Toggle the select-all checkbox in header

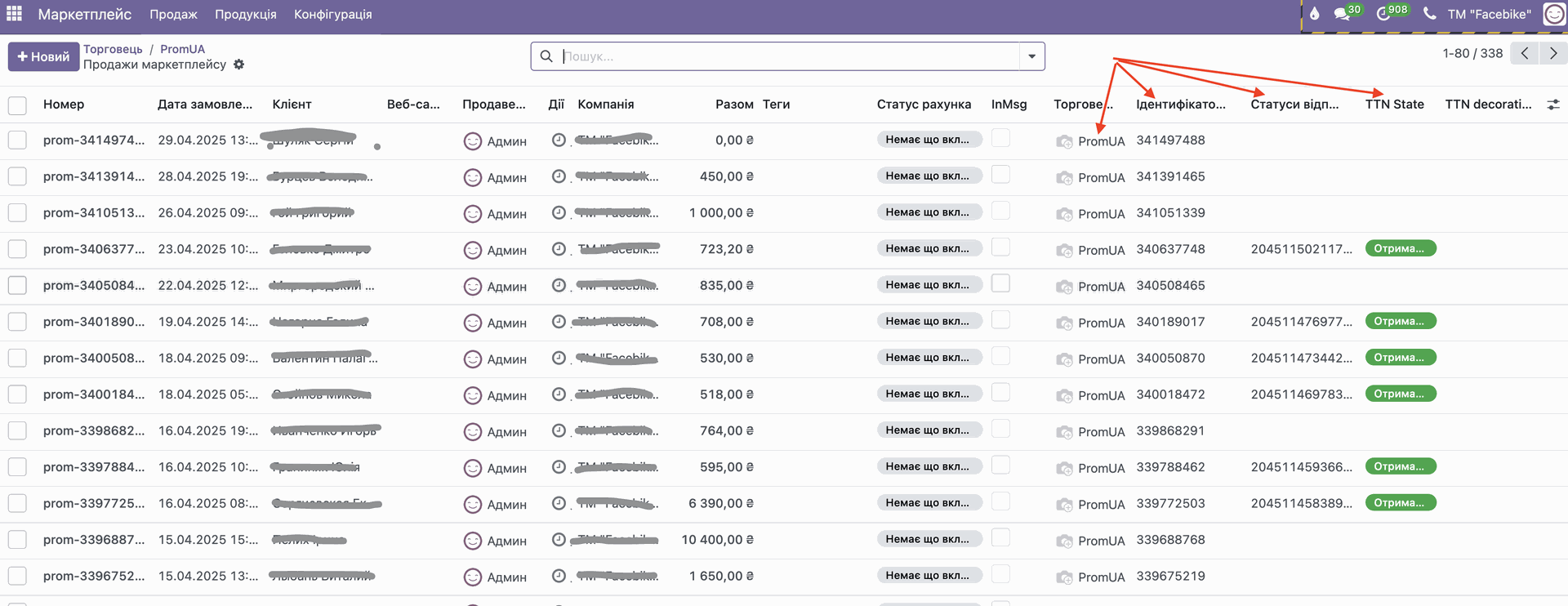(x=17, y=105)
